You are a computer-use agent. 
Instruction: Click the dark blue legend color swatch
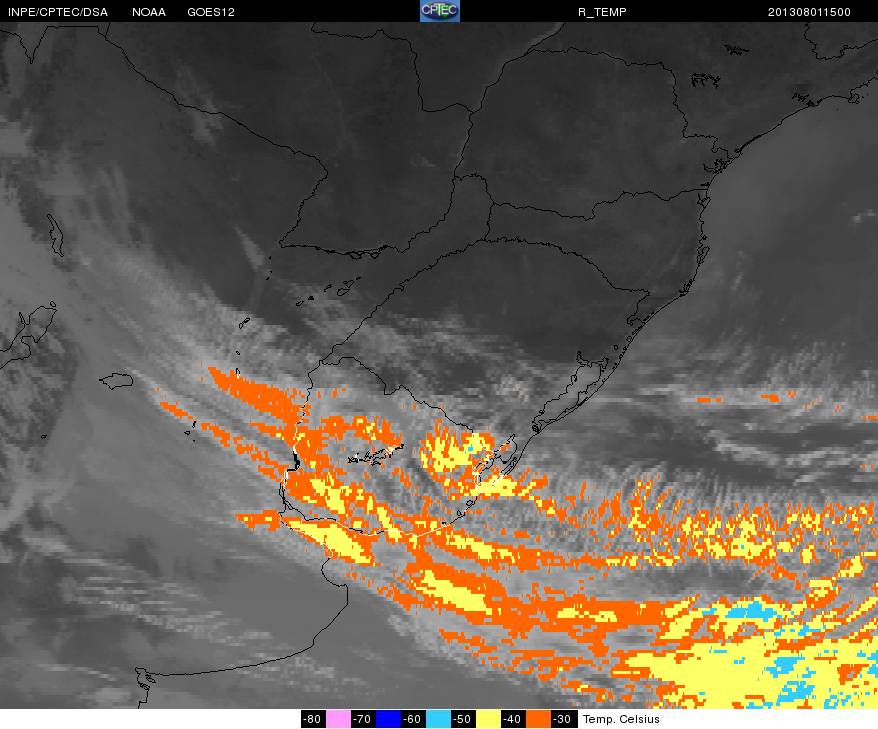(389, 719)
